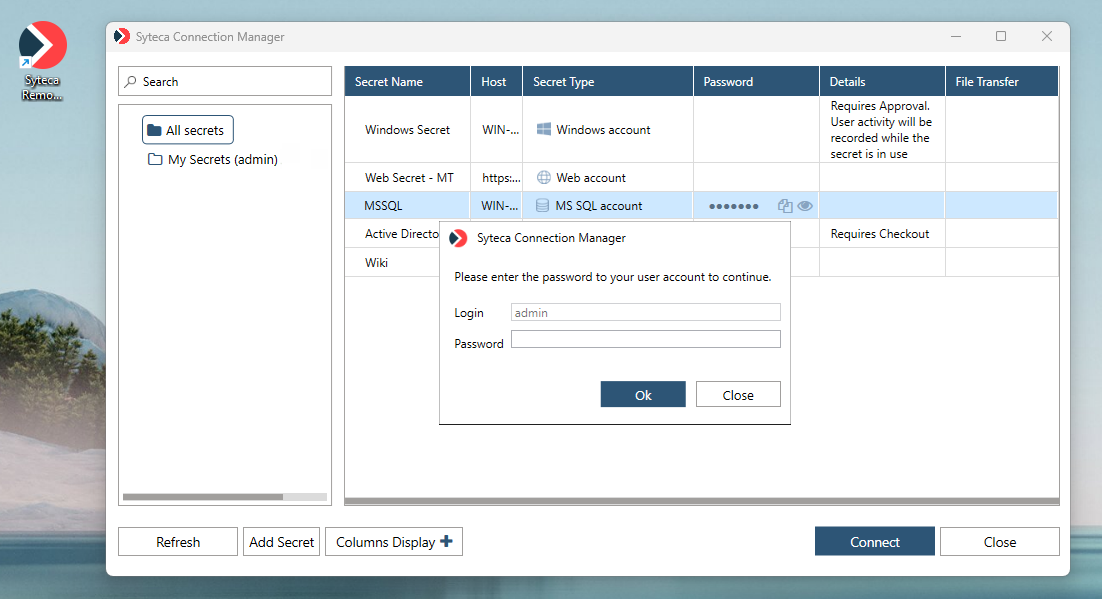Select the All secrets tree node
Screen dimensions: 1102x599
tap(188, 130)
